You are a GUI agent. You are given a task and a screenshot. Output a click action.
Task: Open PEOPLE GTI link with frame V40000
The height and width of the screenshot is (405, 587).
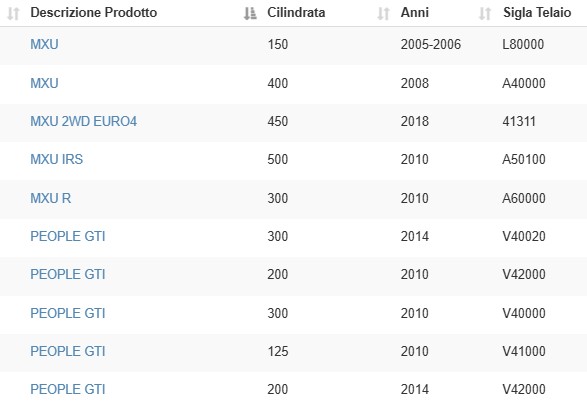(x=68, y=313)
